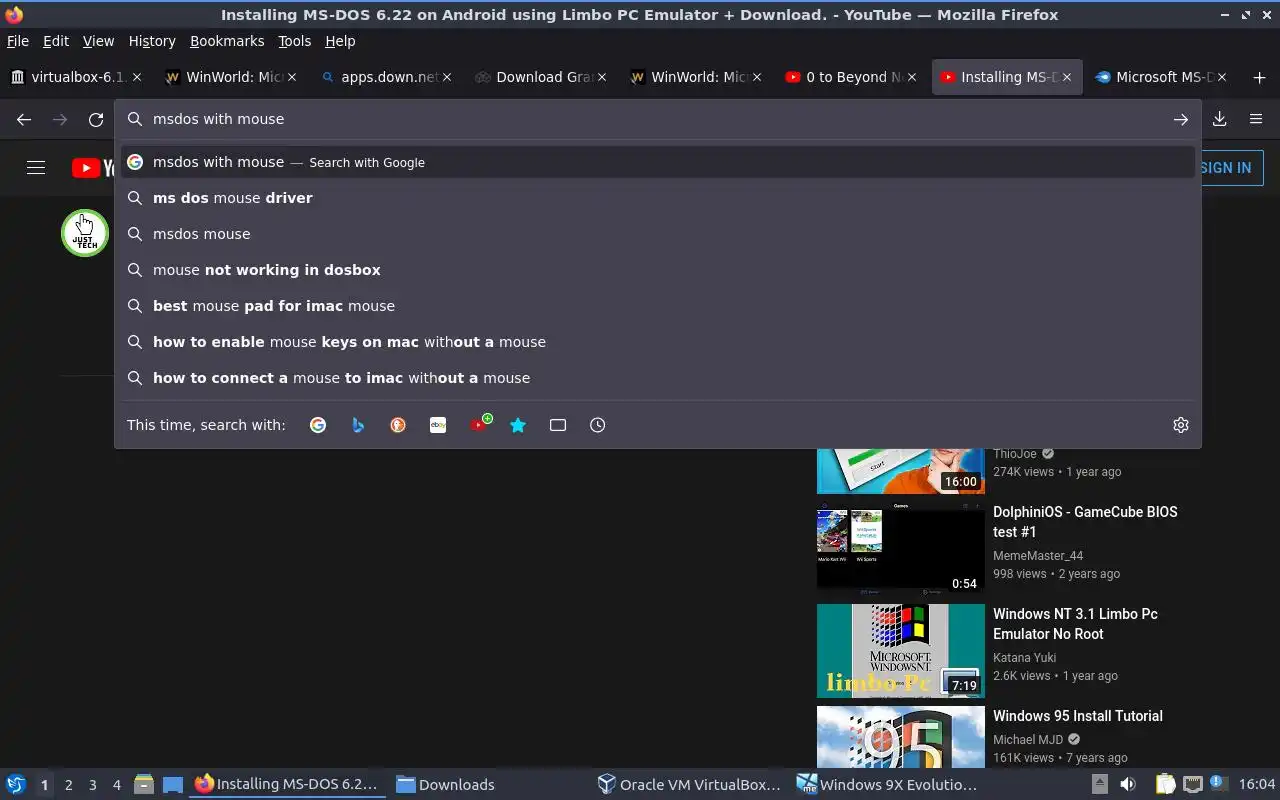Search this time with eBay icon
The width and height of the screenshot is (1280, 800).
(438, 425)
